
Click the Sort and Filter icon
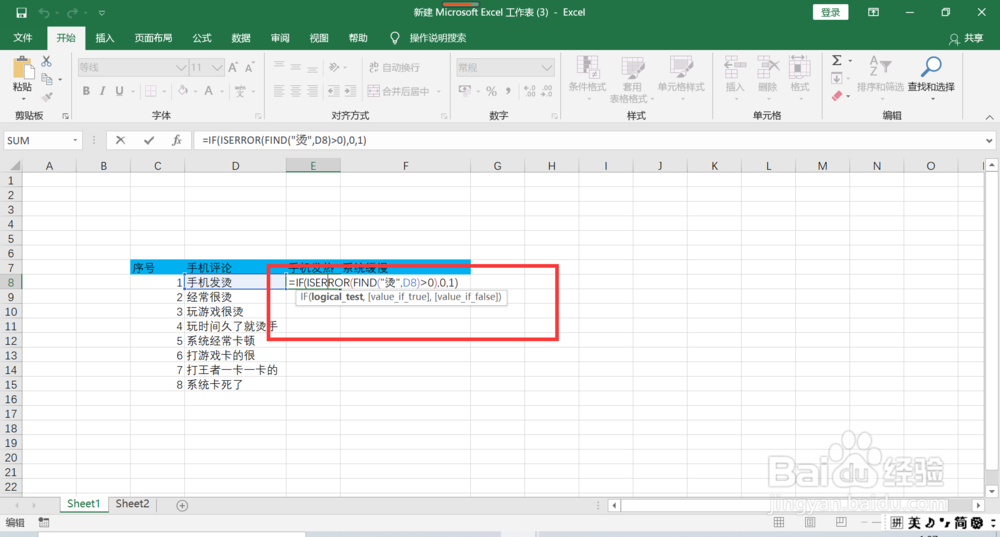click(880, 66)
